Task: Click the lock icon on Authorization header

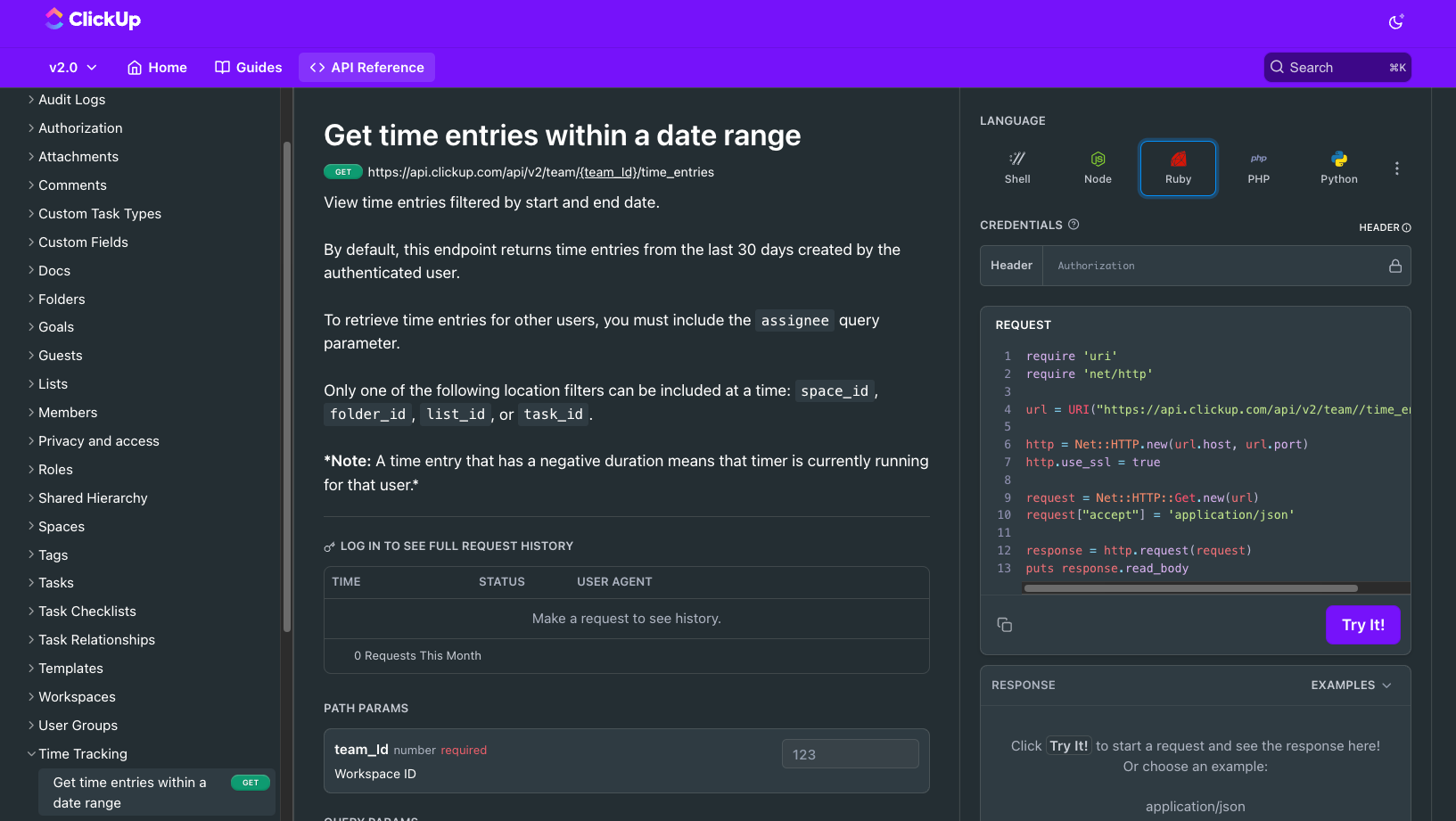Action: 1395,265
